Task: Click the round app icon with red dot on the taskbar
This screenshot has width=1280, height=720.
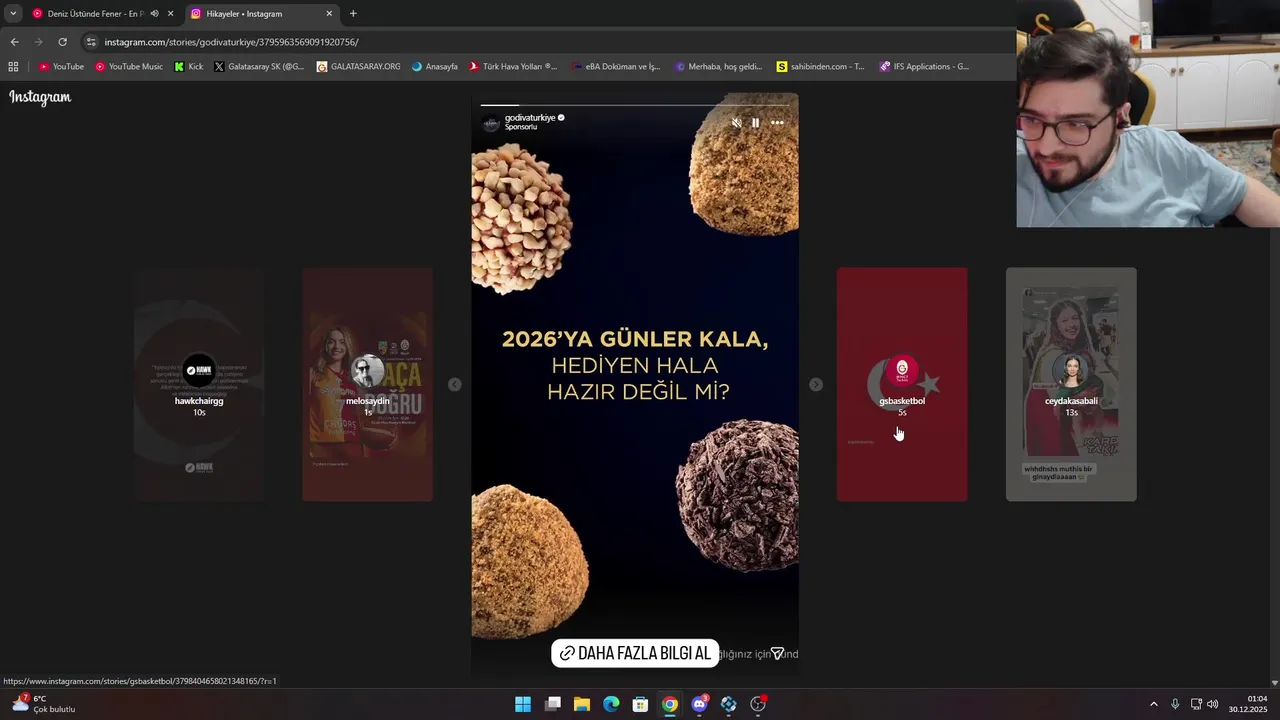Action: click(758, 704)
